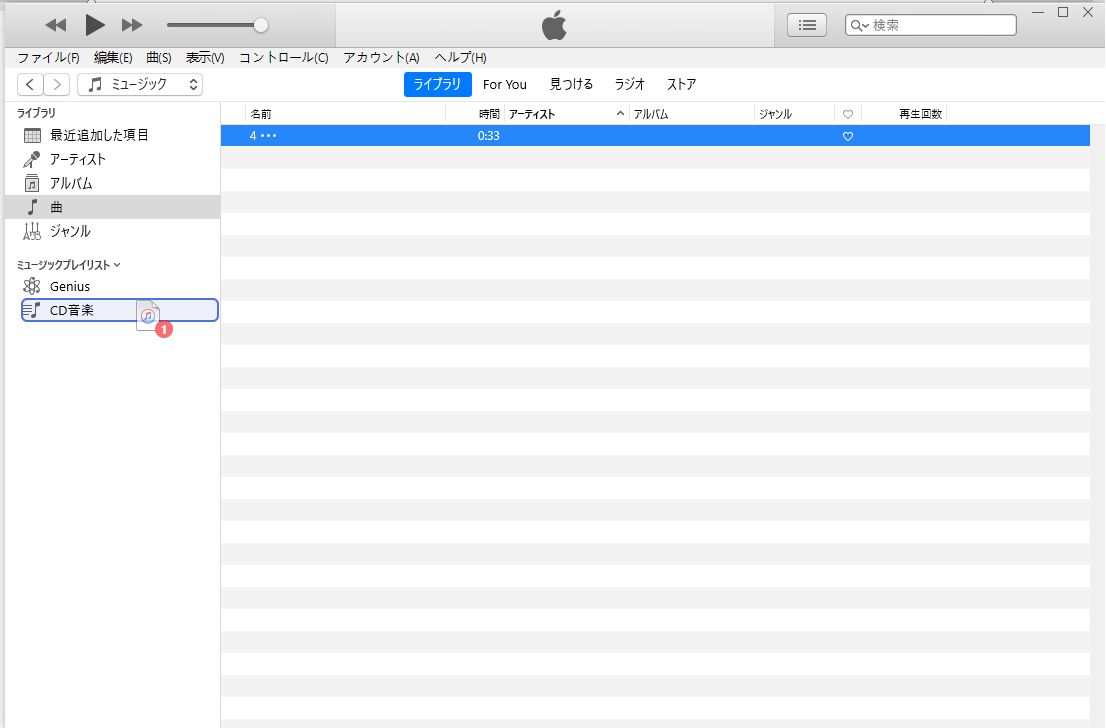Click the Up Next list icon near the Apple logo
Screen dimensions: 1106x728
(807, 24)
